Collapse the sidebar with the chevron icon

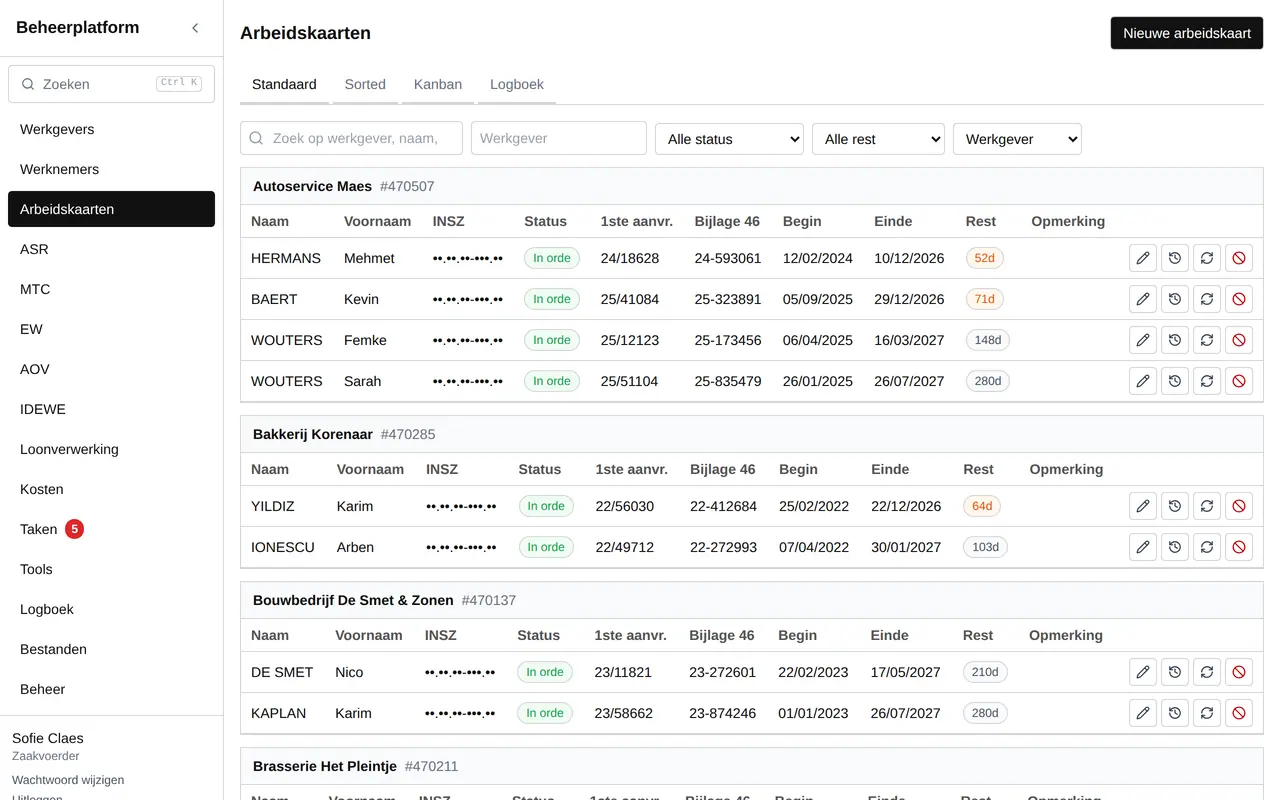pyautogui.click(x=195, y=28)
